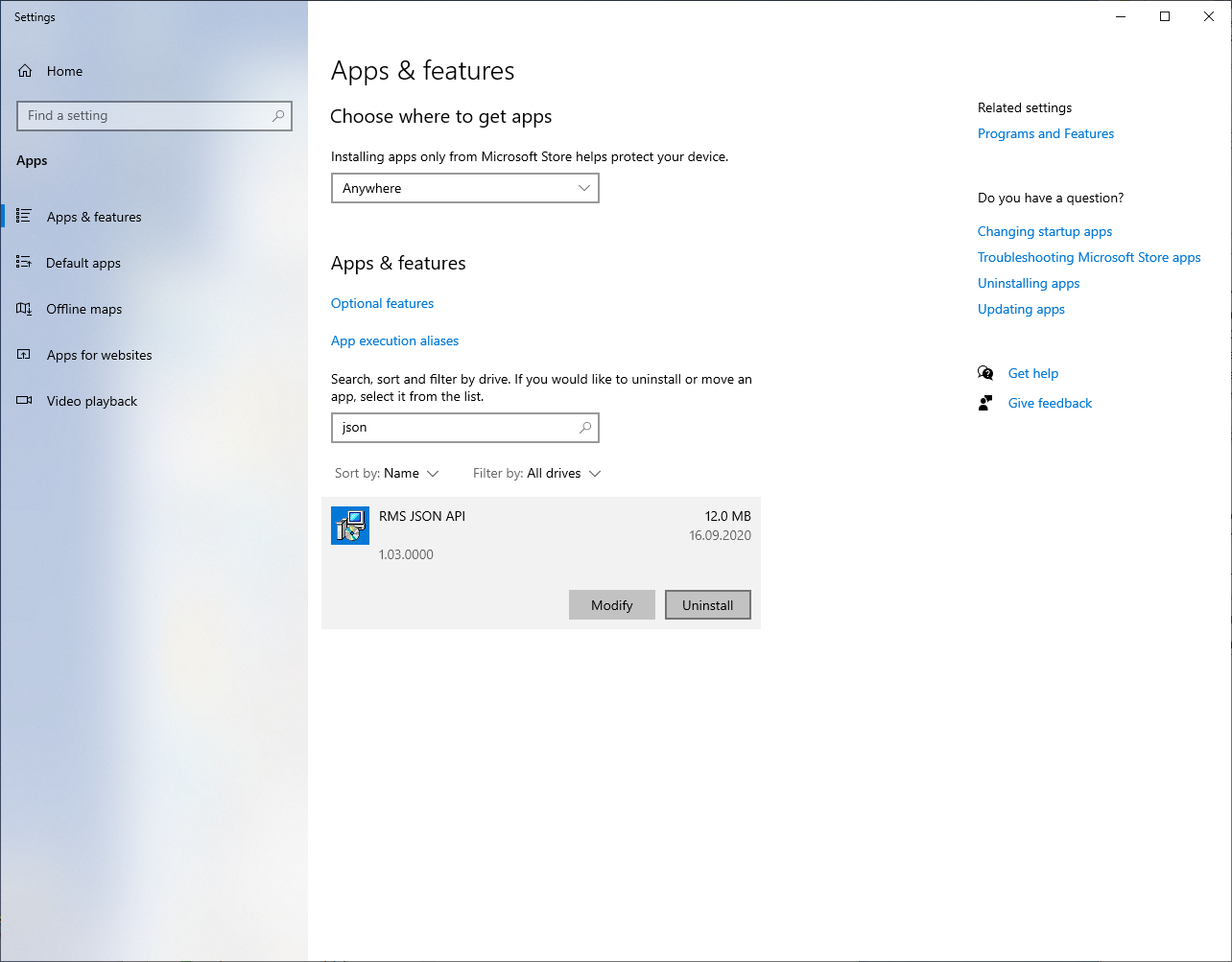Open the Sort by Name dropdown
The height and width of the screenshot is (962, 1232).
click(x=387, y=474)
